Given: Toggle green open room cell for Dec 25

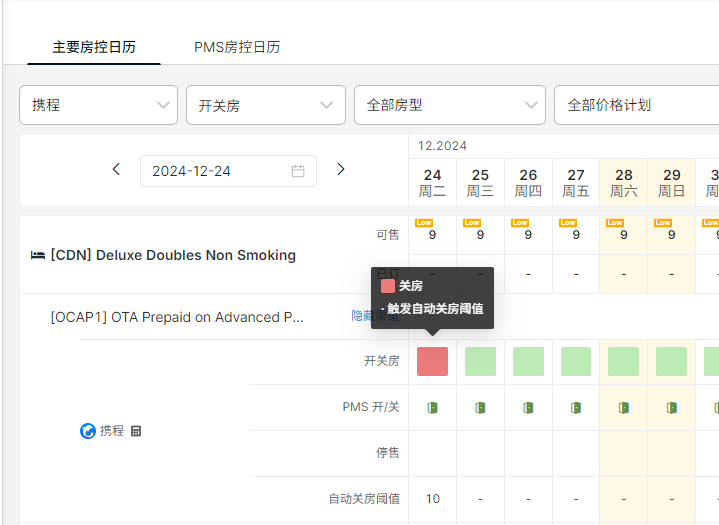Looking at the screenshot, I should tap(480, 361).
